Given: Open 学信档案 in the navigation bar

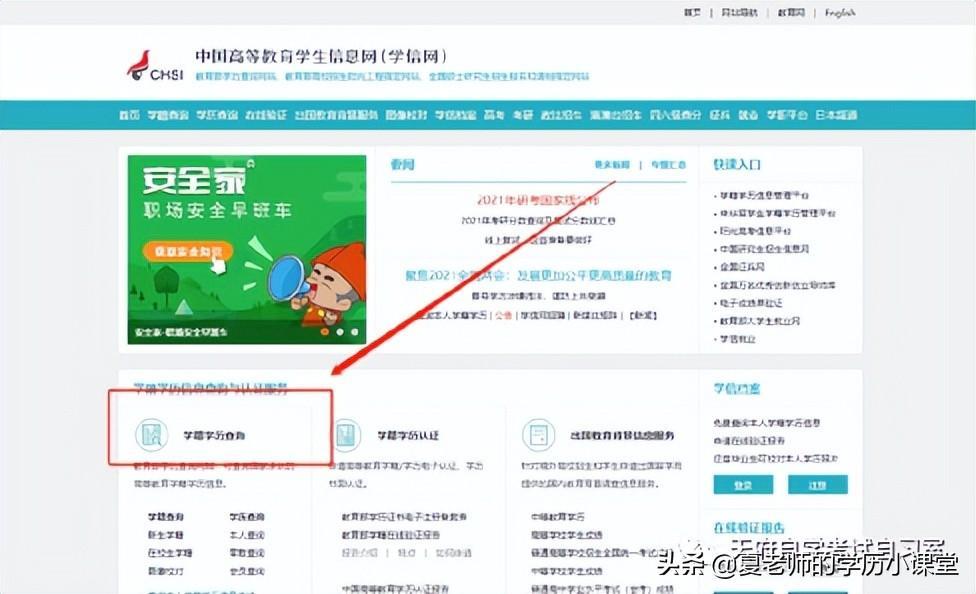Looking at the screenshot, I should click(x=456, y=115).
